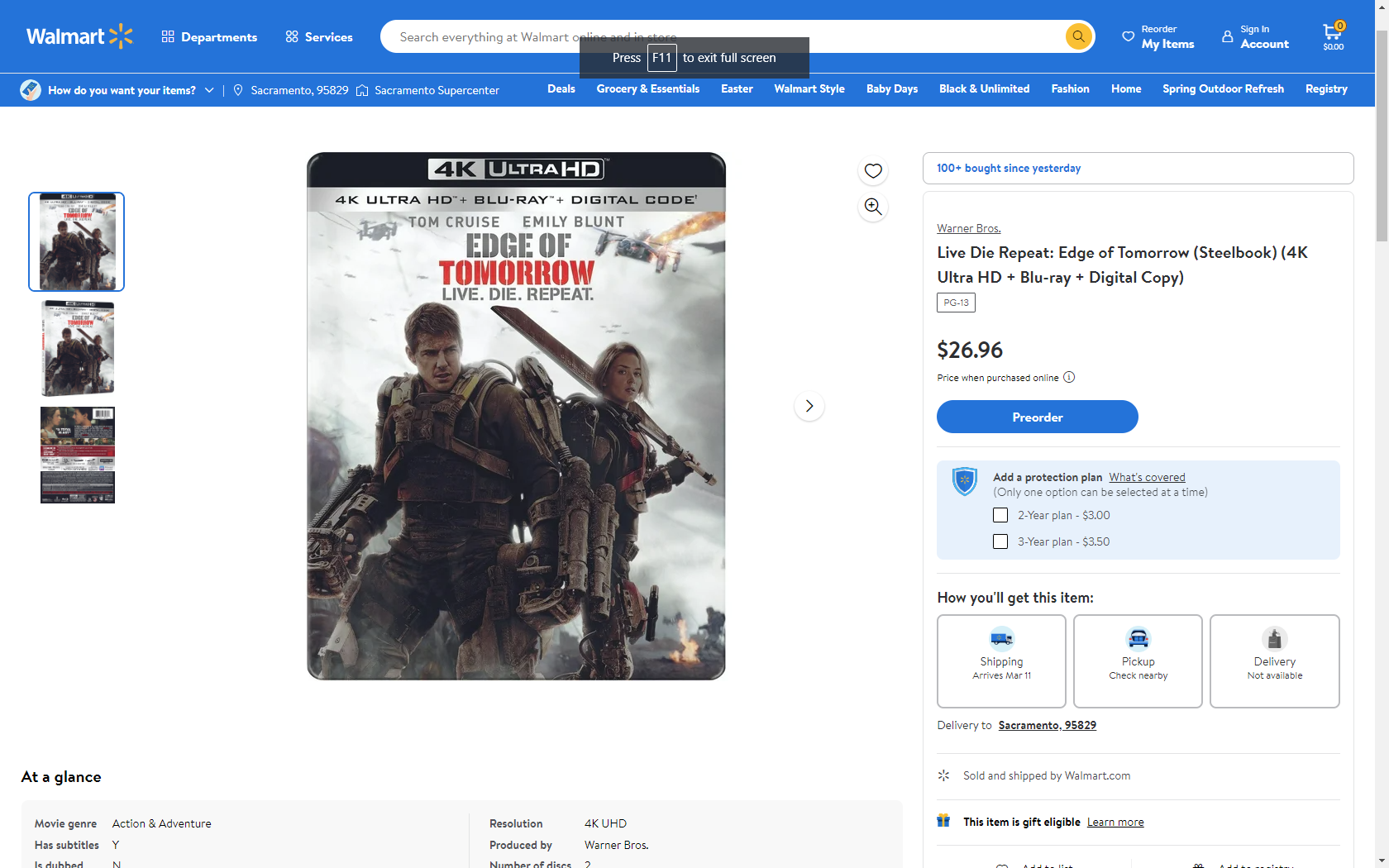
Task: Open Spring Outdoor Refresh tab
Action: pyautogui.click(x=1224, y=88)
